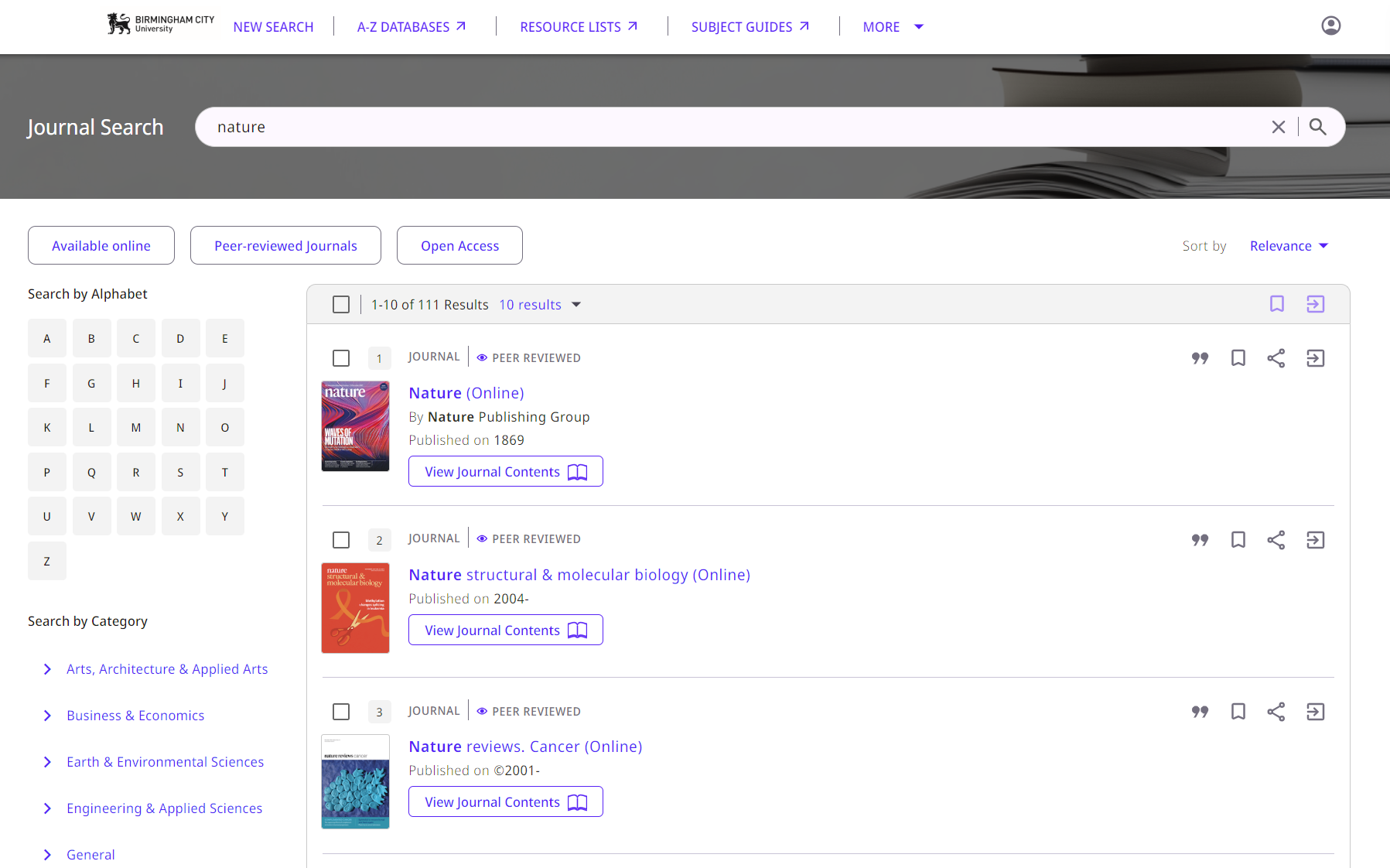Clear the search box with X icon
Image resolution: width=1390 pixels, height=868 pixels.
point(1278,127)
